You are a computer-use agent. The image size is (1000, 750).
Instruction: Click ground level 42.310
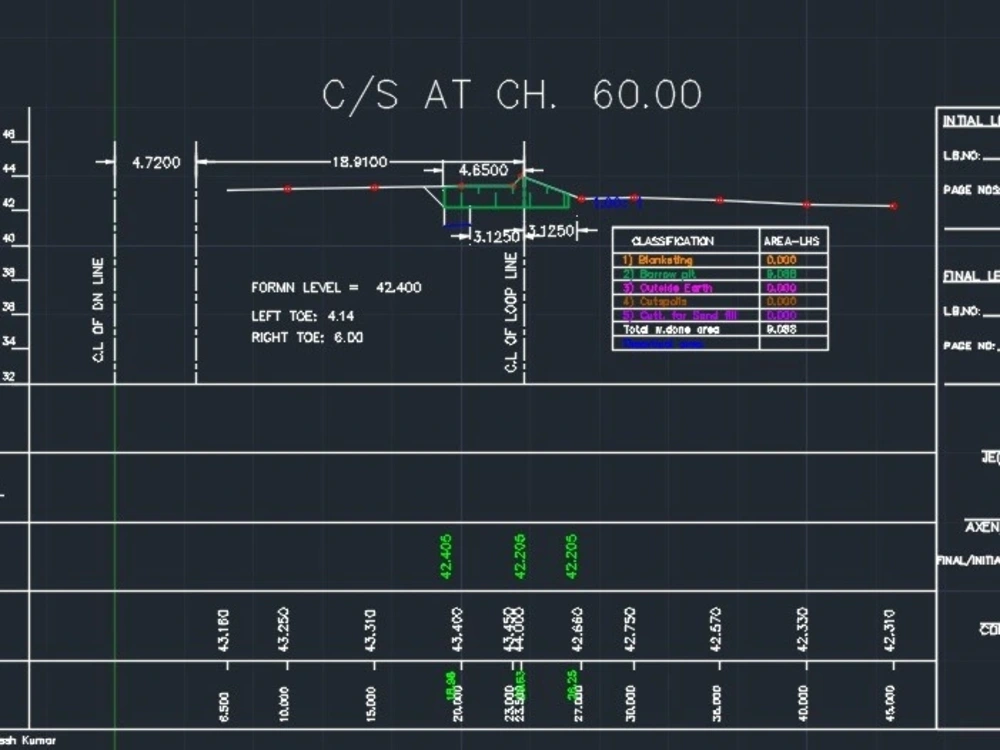pos(890,629)
